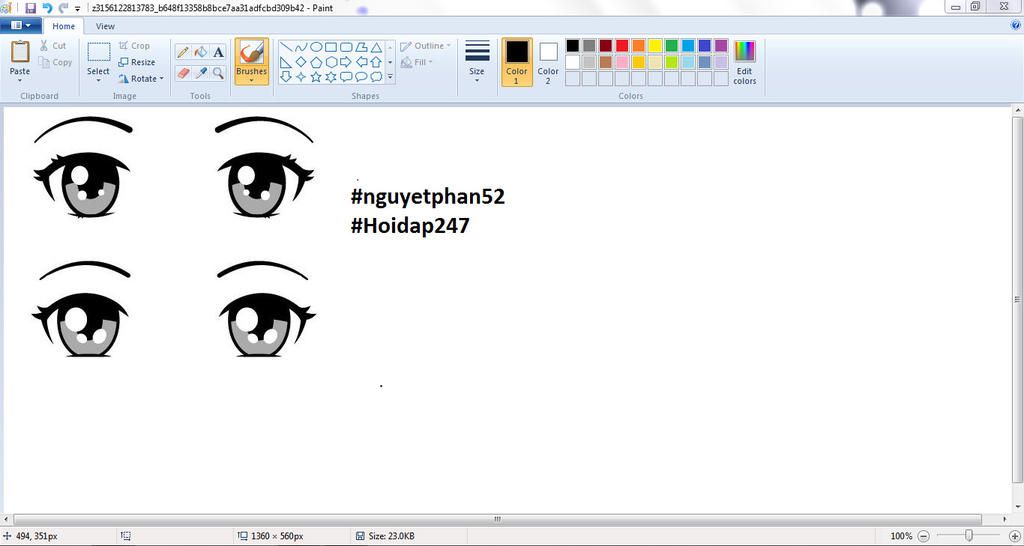Click the Brushes tool icon

coord(251,52)
